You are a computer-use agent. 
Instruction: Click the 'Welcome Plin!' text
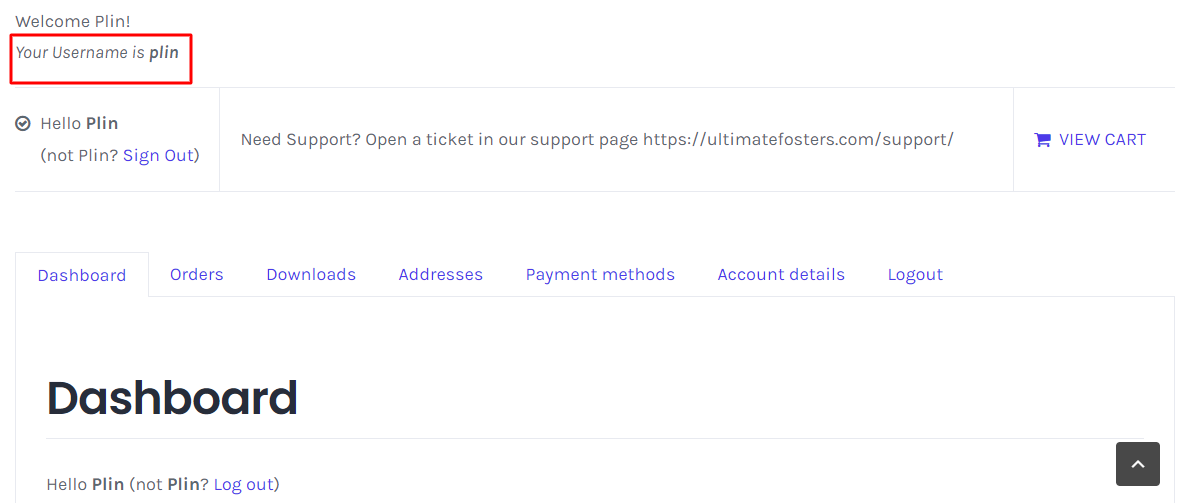pyautogui.click(x=72, y=21)
